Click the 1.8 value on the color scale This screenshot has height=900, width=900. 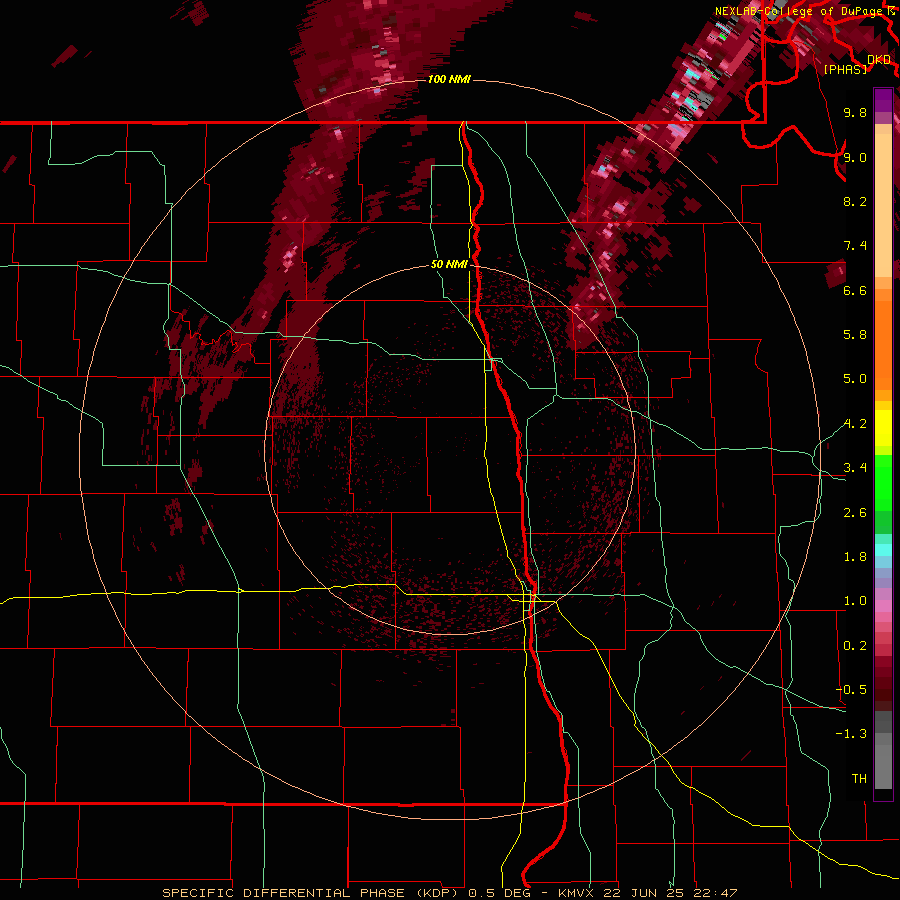855,557
